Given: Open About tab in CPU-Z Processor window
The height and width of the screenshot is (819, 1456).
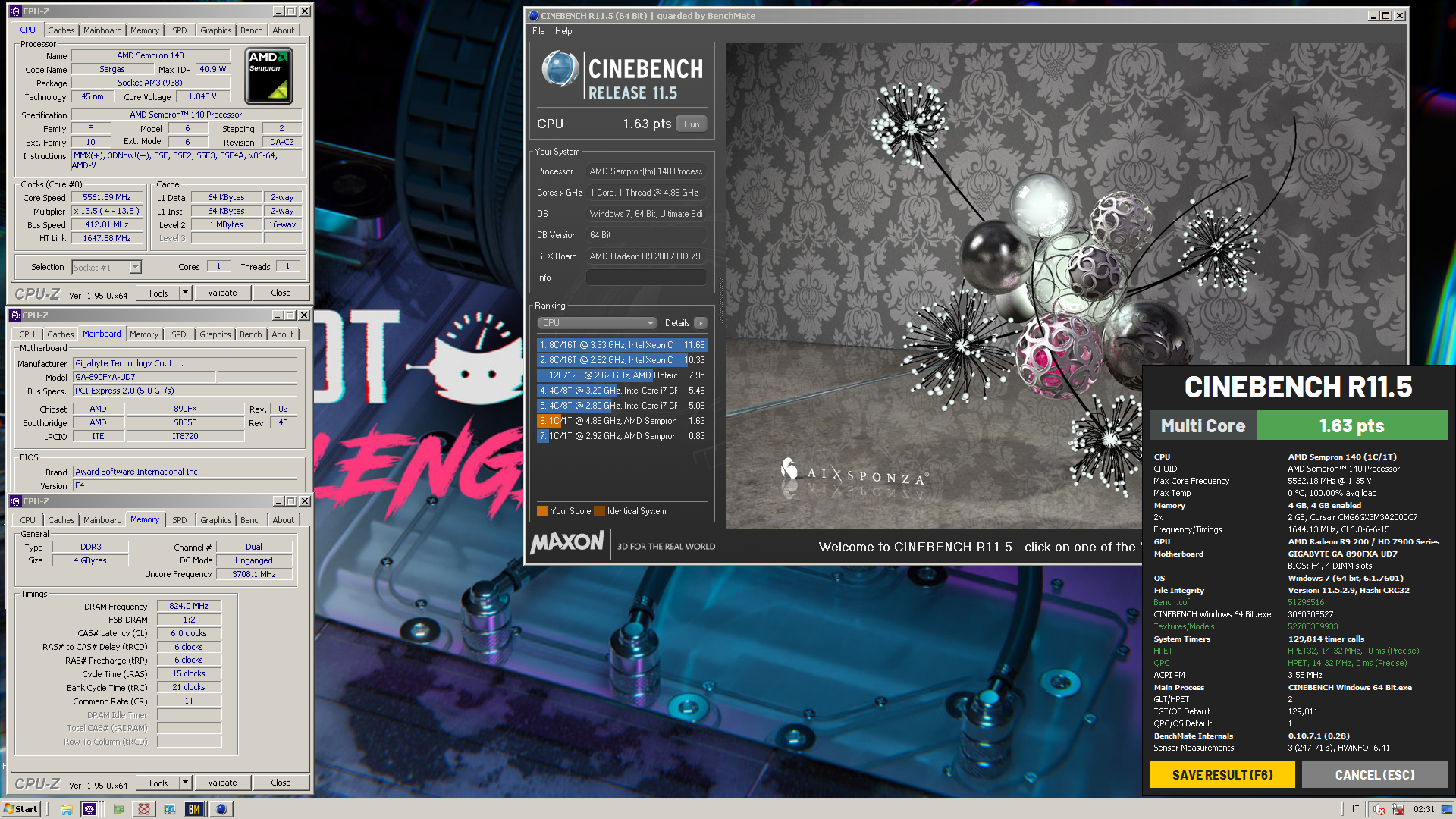Looking at the screenshot, I should (x=284, y=30).
